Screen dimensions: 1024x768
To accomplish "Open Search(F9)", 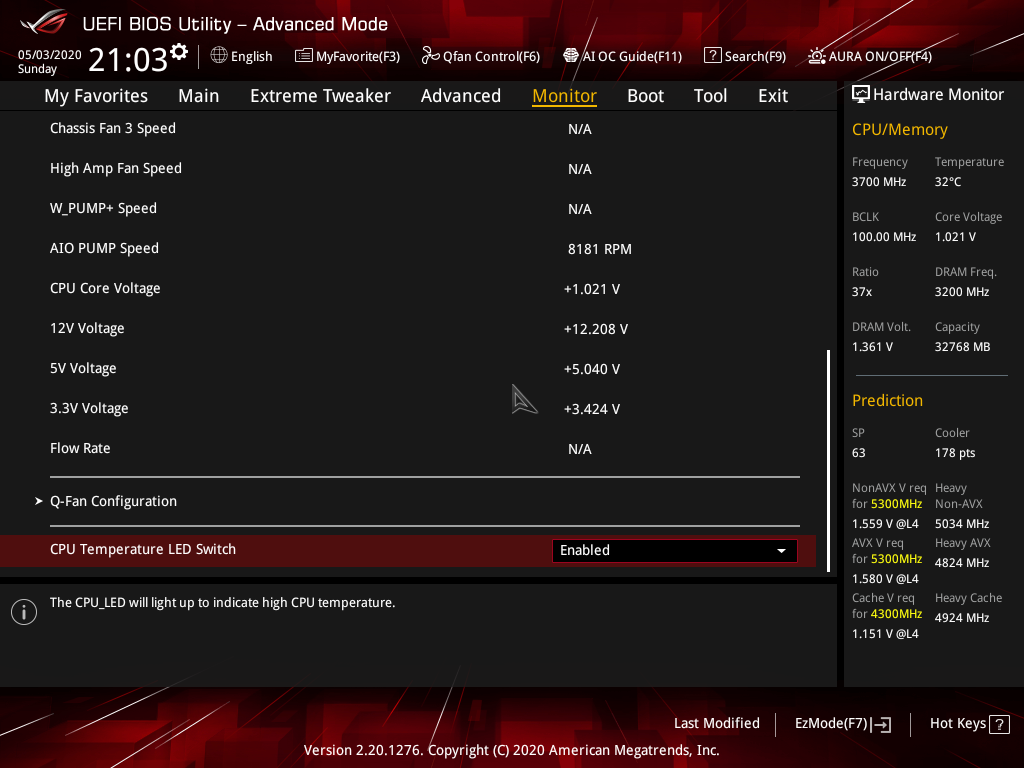I will pos(745,56).
